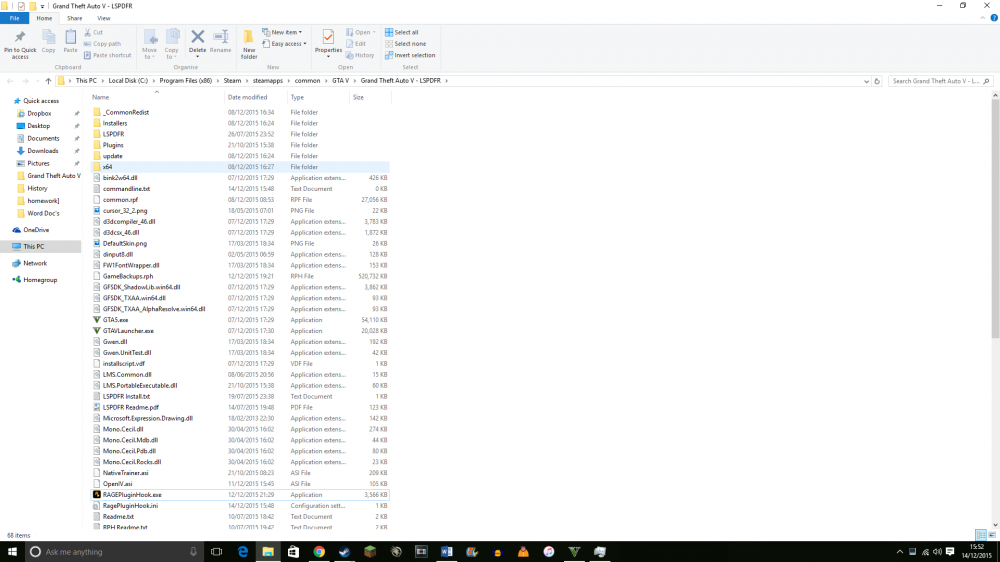Open the New item dropdown
Image resolution: width=1000 pixels, height=562 pixels.
pos(282,32)
